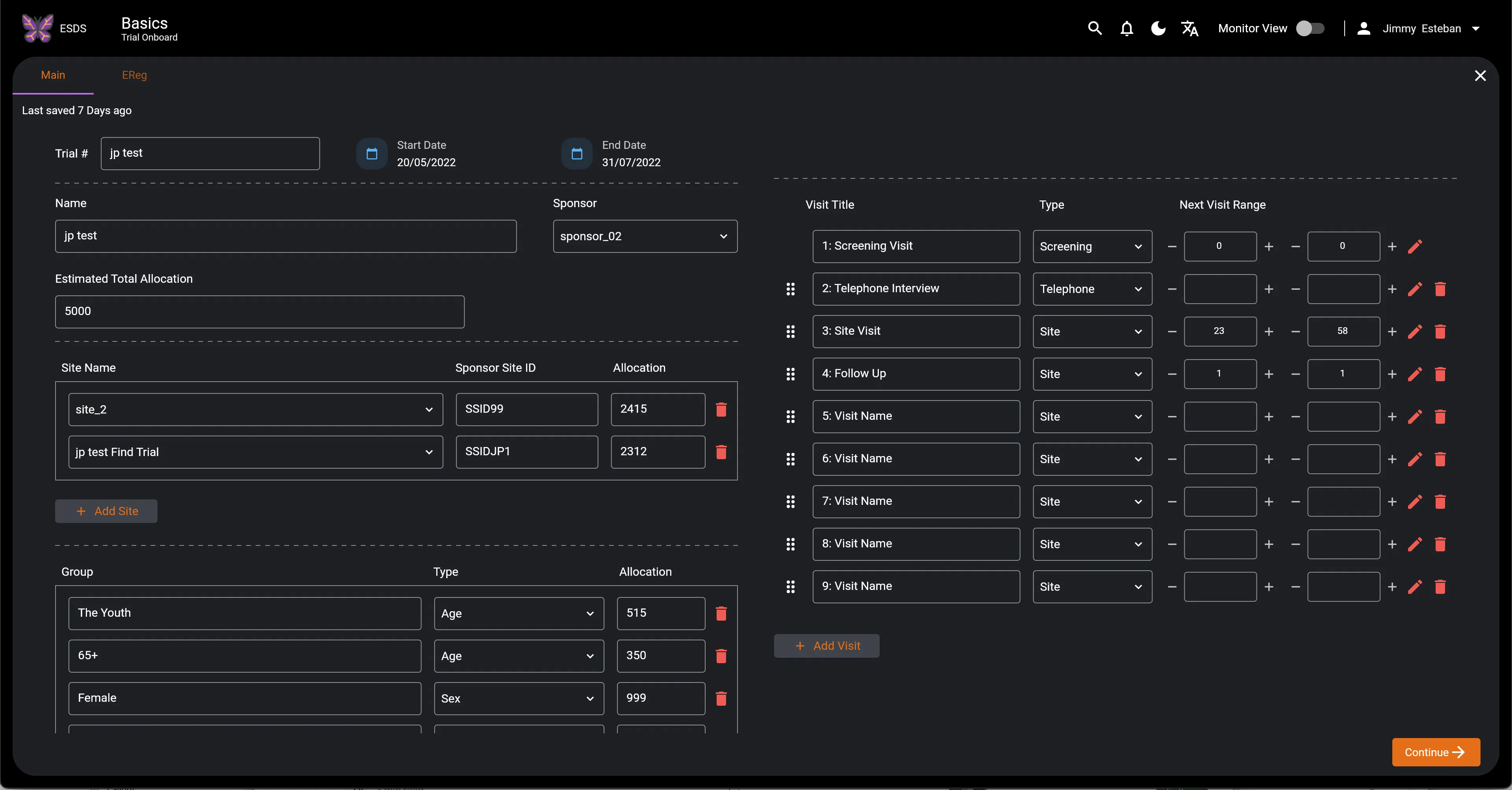The width and height of the screenshot is (1512, 790).
Task: Increase second range value for 3: Site Visit
Action: click(x=1392, y=332)
